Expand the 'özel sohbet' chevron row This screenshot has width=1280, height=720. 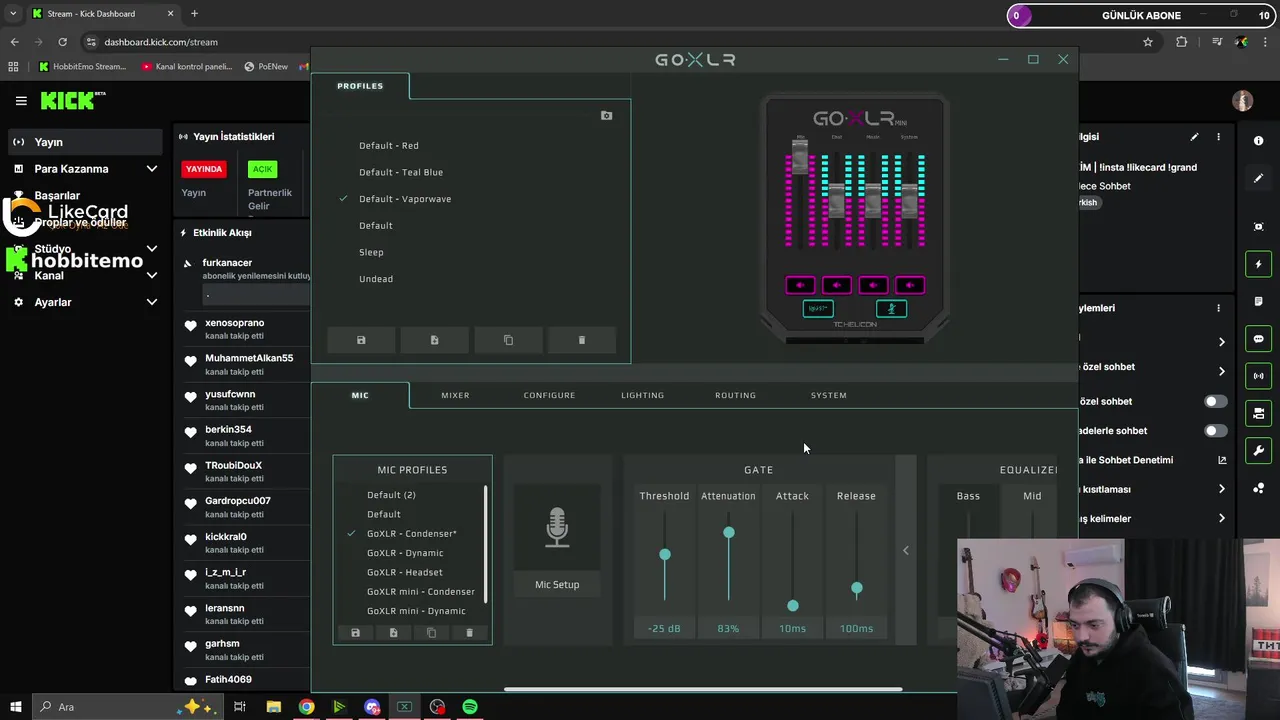point(1221,371)
